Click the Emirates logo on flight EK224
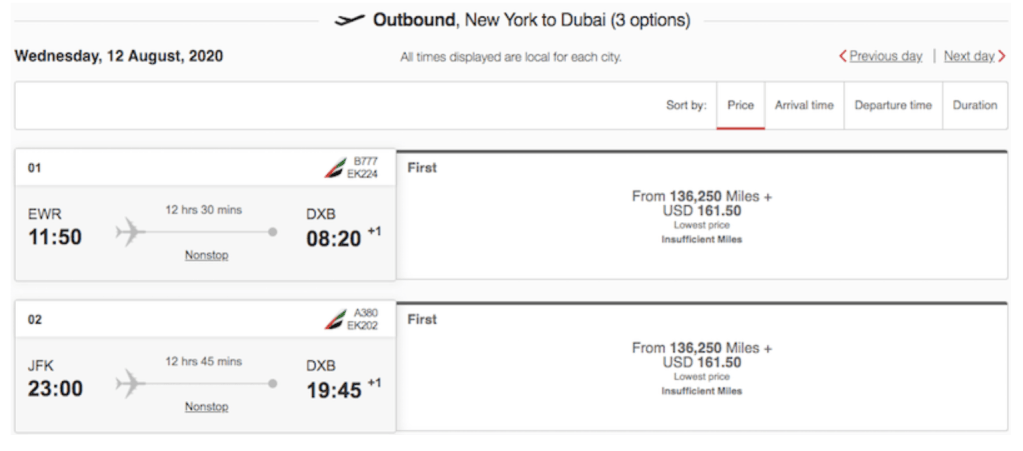Viewport: 1023px width, 451px height. pyautogui.click(x=334, y=168)
